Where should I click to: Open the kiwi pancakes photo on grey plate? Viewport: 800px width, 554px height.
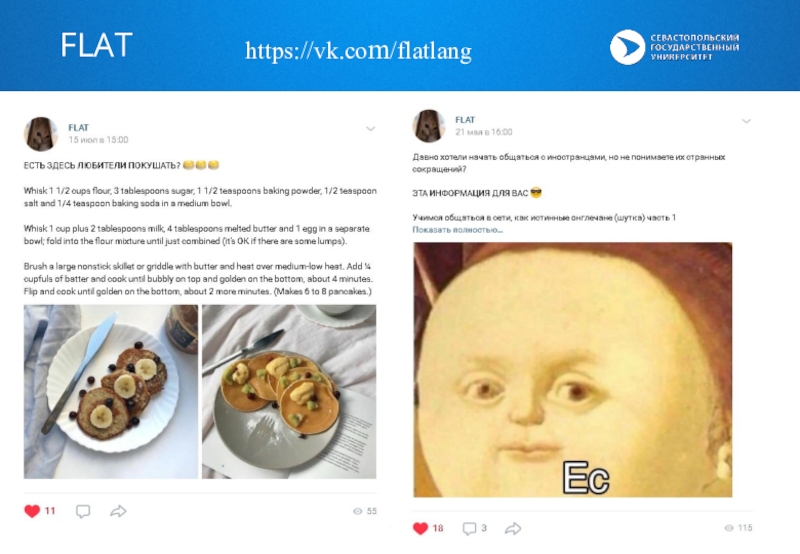pyautogui.click(x=289, y=392)
